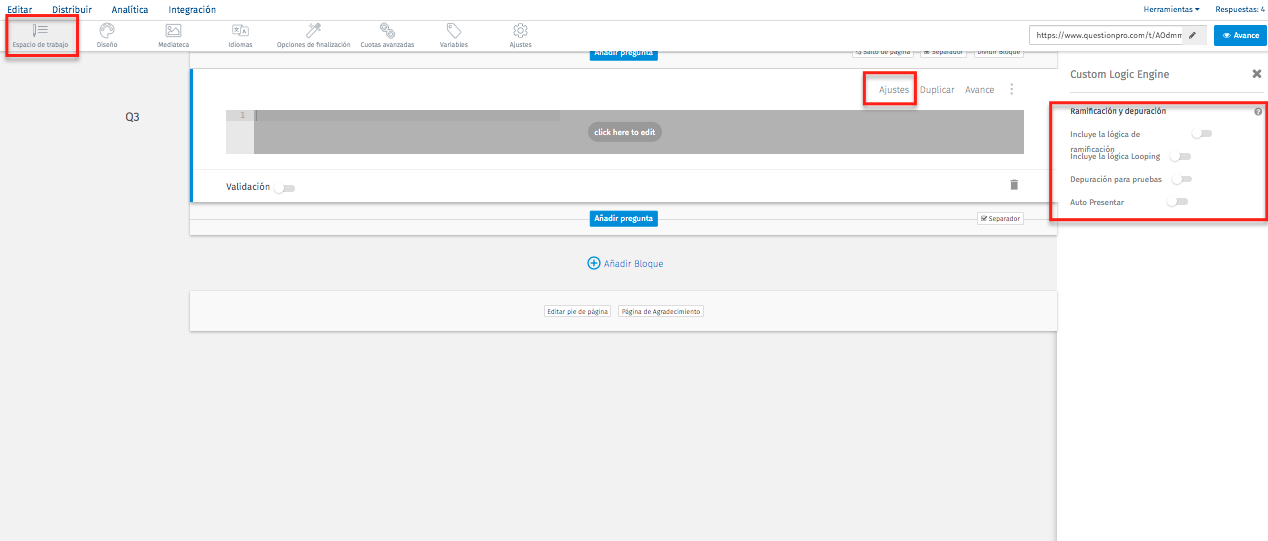The image size is (1268, 541).
Task: Open the Editar menu
Action: coord(19,9)
